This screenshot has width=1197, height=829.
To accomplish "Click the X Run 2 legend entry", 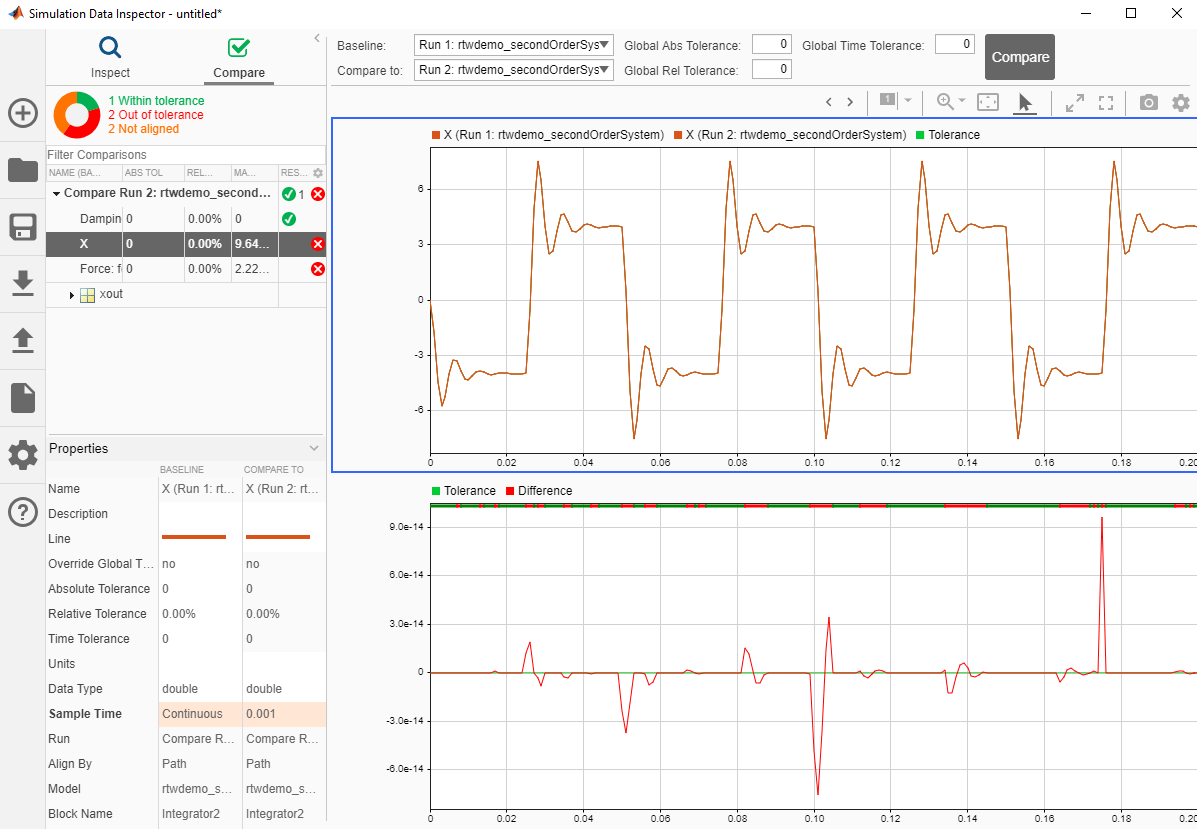I will click(x=789, y=135).
